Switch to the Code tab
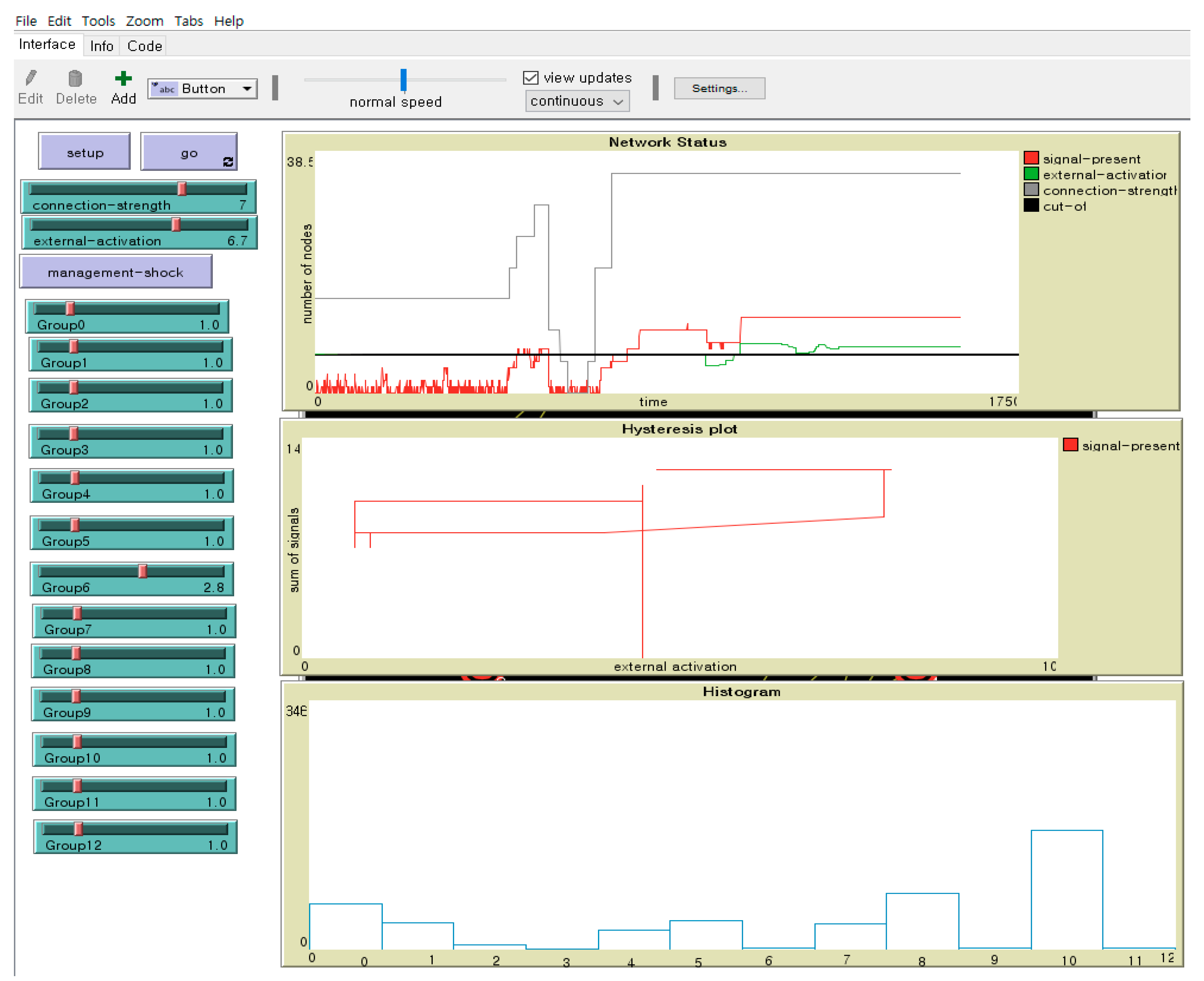Image resolution: width=1204 pixels, height=981 pixels. [144, 46]
